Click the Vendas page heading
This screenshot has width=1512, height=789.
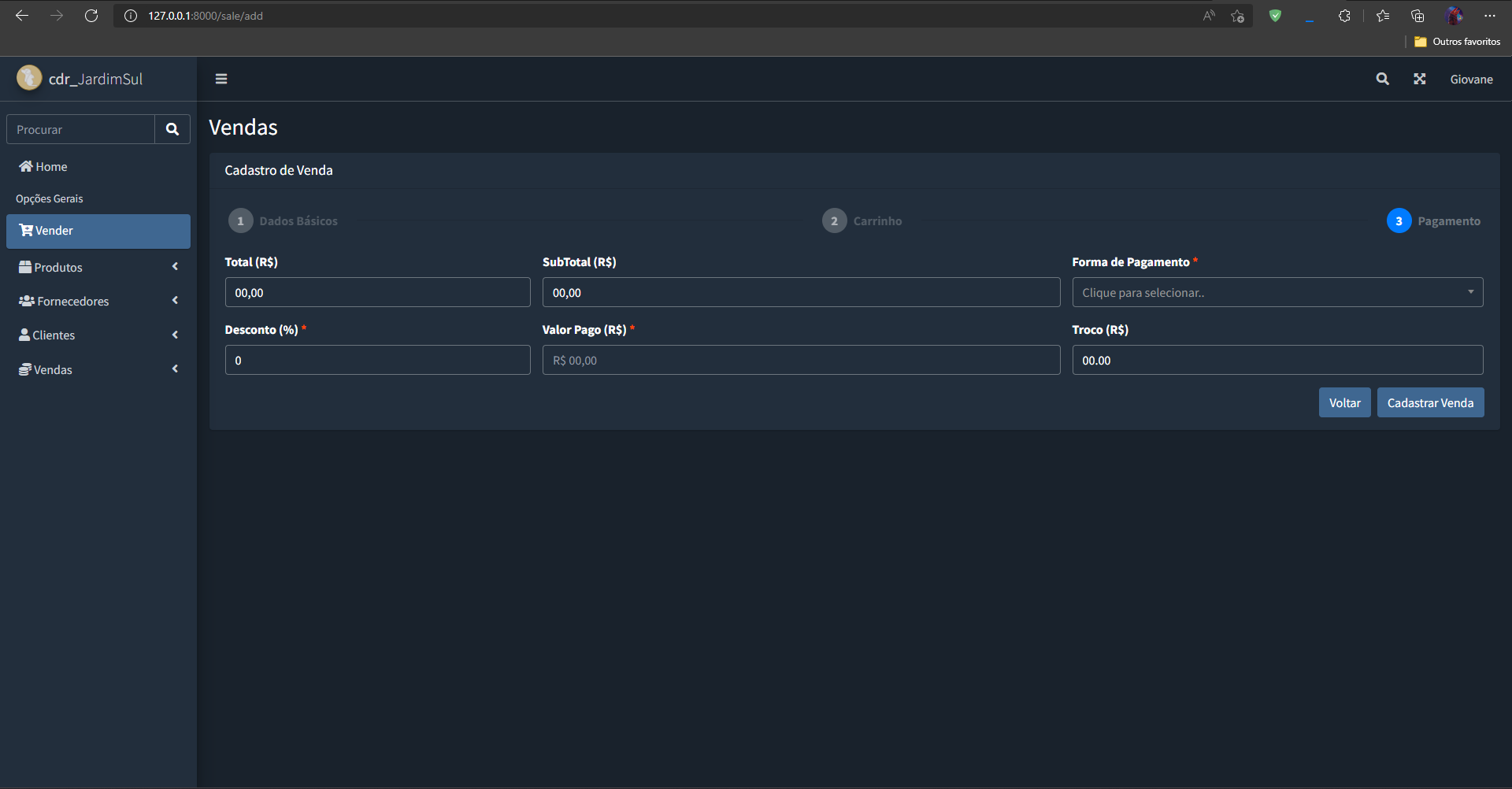tap(243, 128)
